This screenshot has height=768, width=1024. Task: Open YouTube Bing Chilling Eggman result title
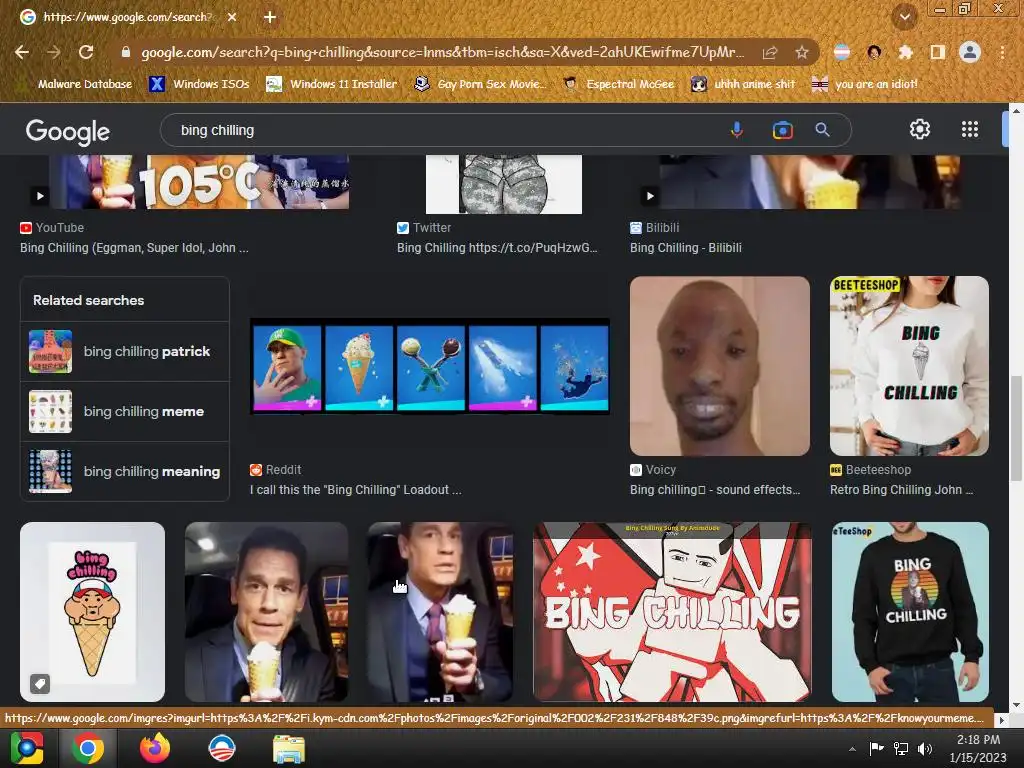[x=134, y=248]
